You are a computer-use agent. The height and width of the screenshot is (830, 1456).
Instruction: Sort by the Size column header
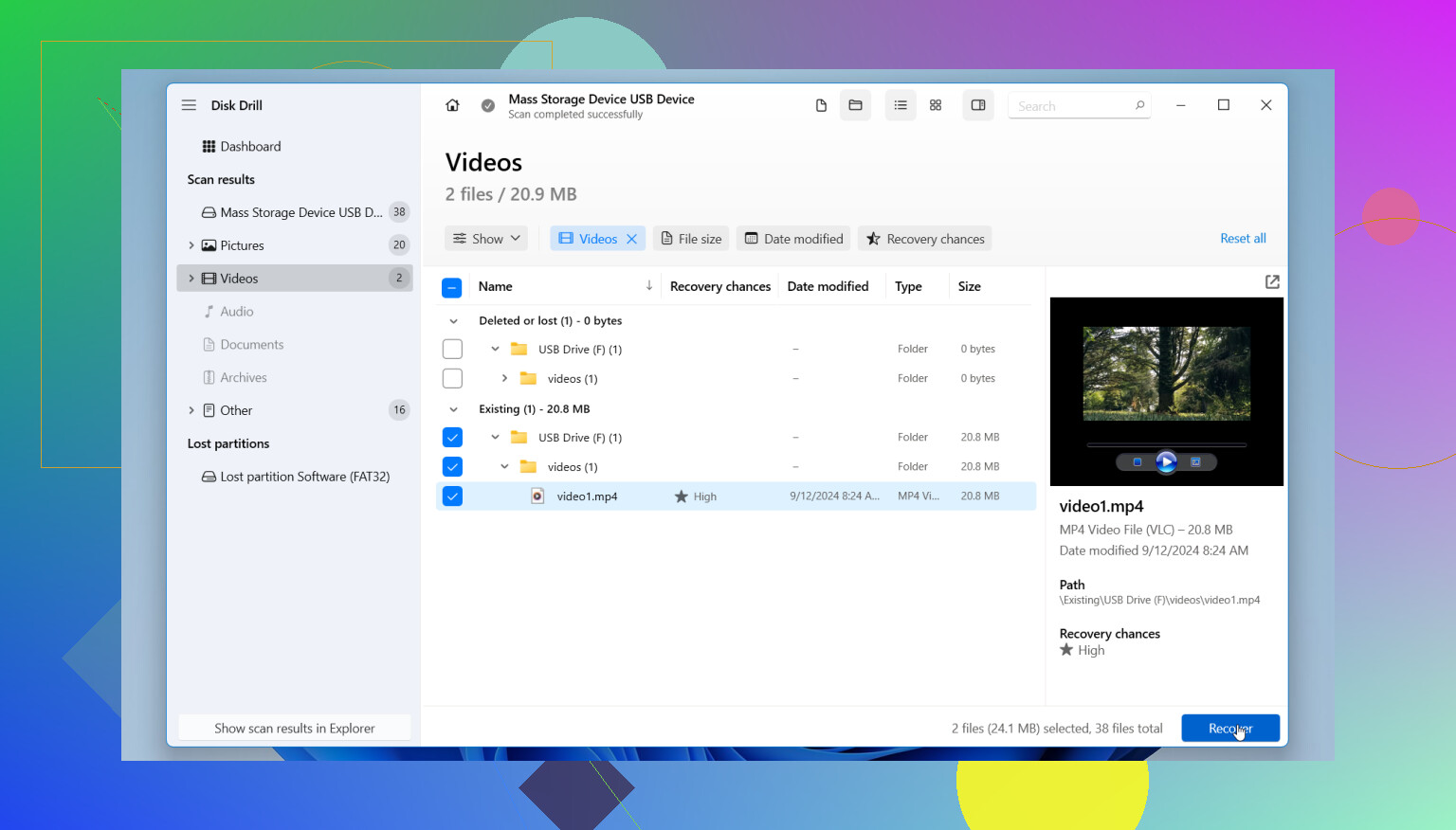(x=969, y=286)
